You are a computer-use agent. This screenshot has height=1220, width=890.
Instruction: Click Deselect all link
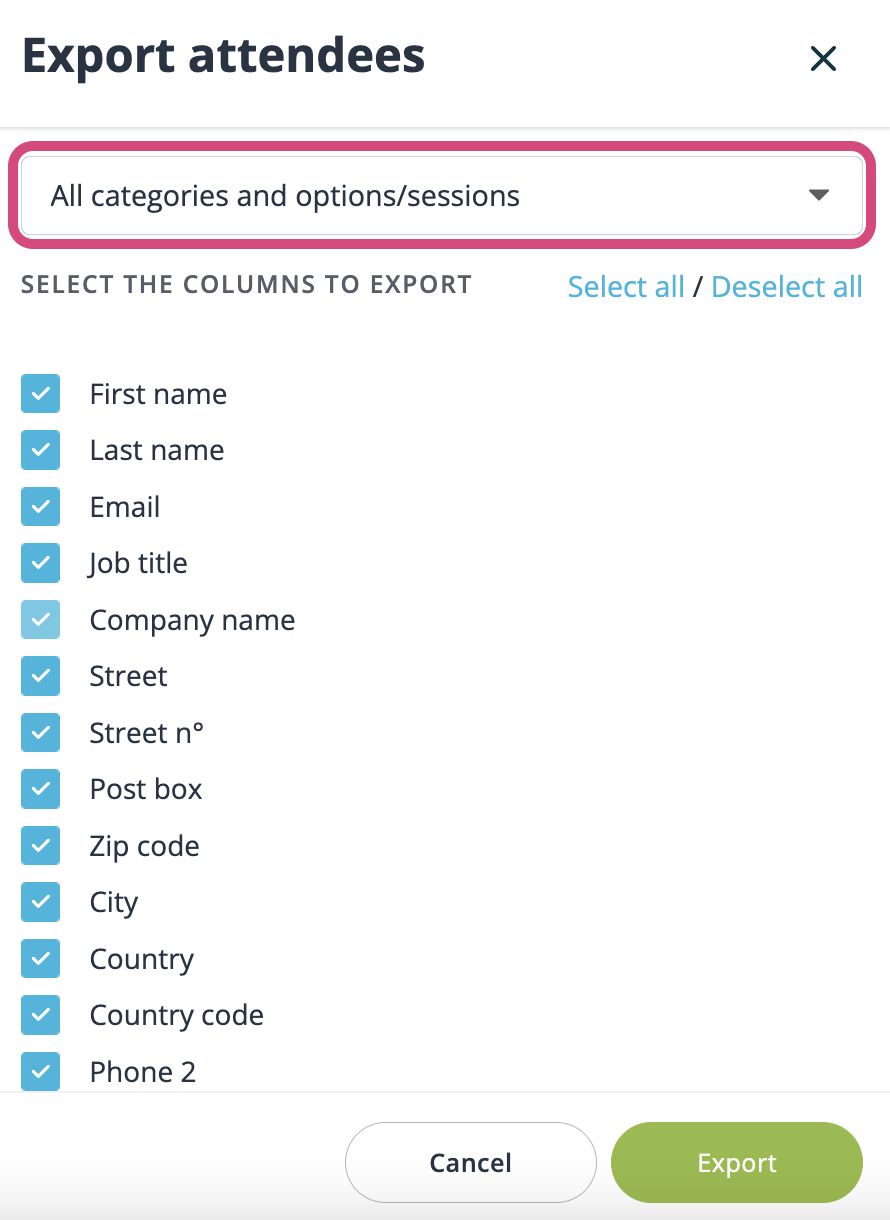787,287
